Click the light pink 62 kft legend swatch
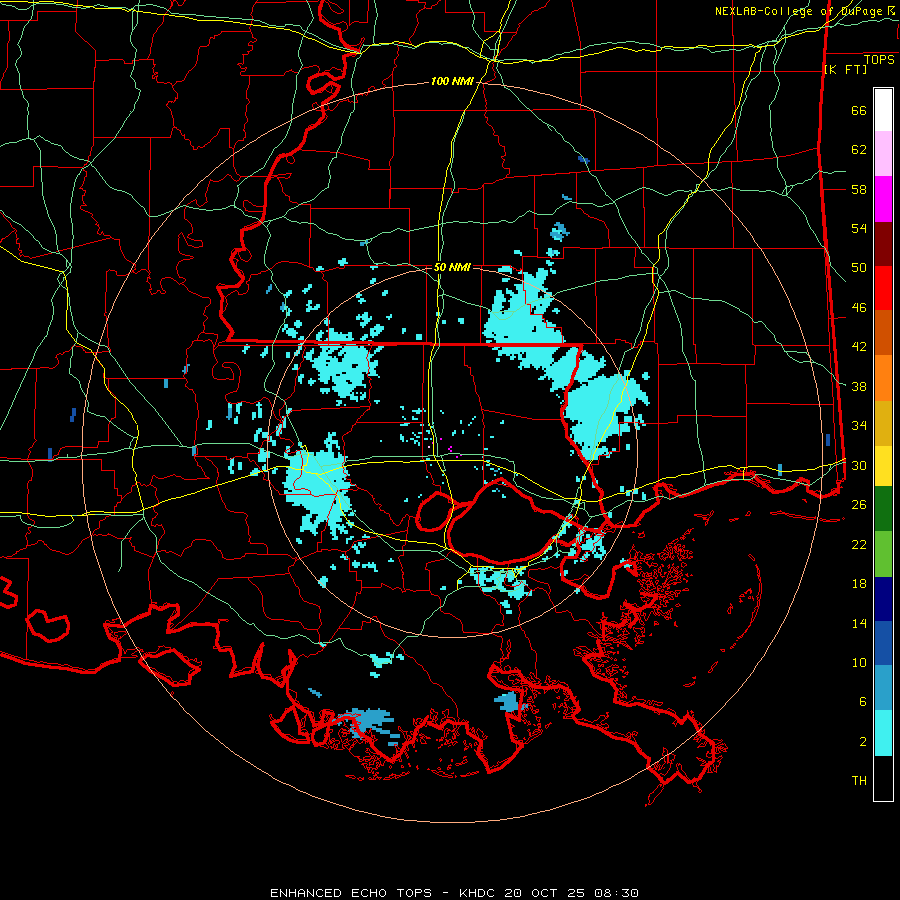 [883, 154]
